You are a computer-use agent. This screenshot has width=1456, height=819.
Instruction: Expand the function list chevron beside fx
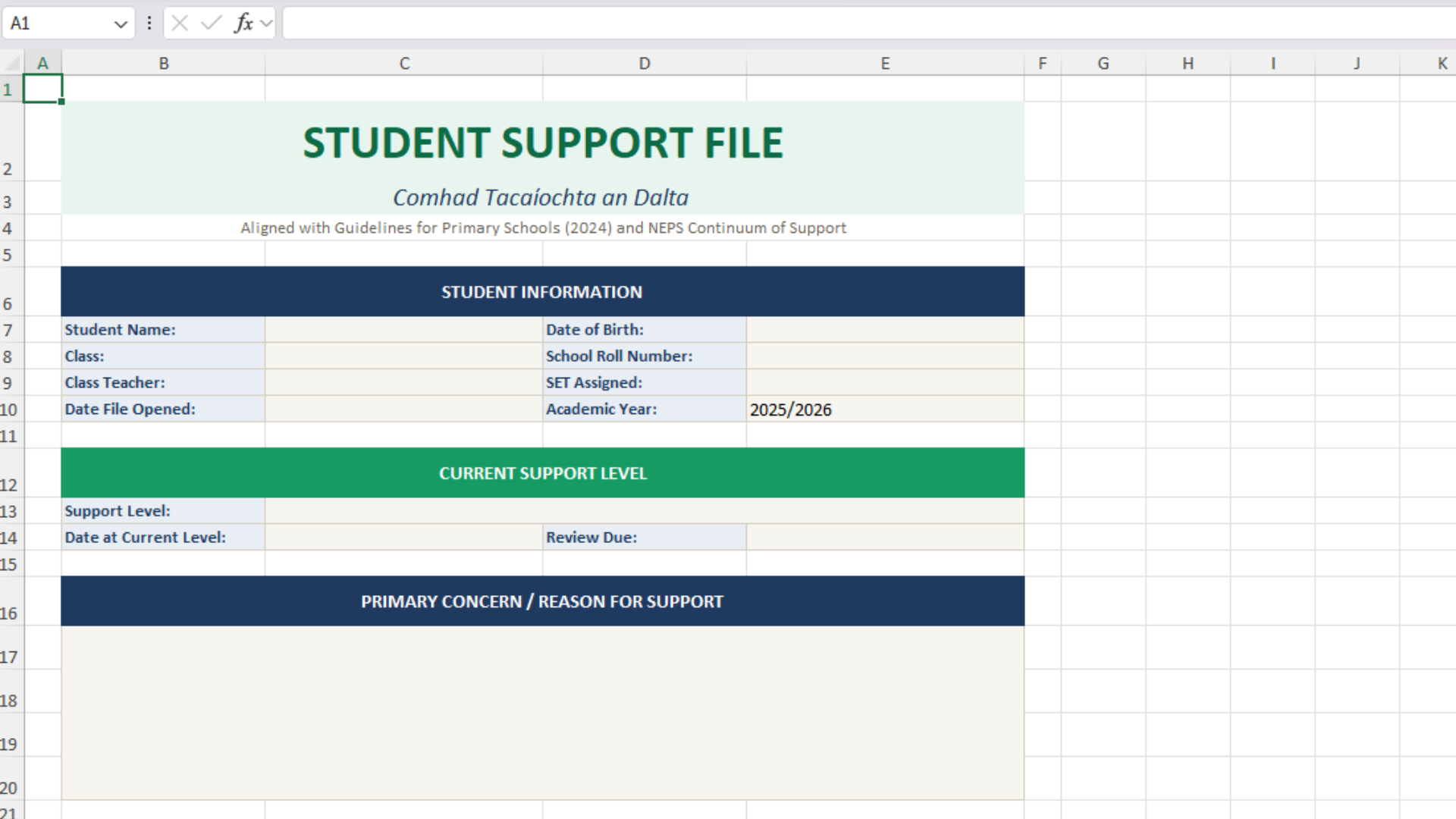coord(266,24)
